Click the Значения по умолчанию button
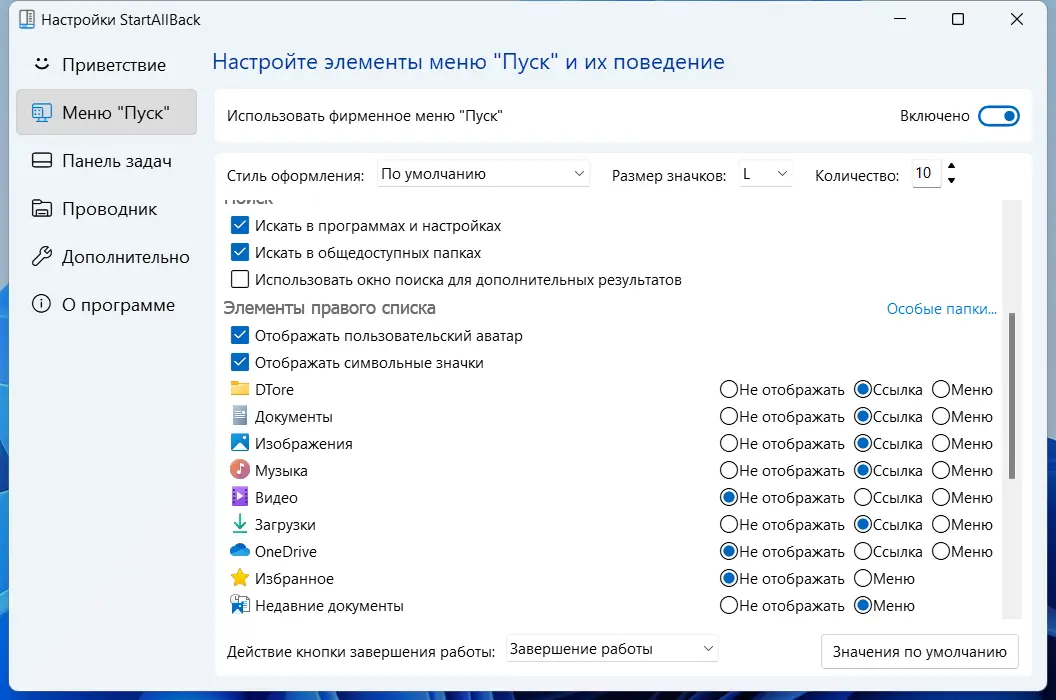The height and width of the screenshot is (700, 1056). coord(918,651)
